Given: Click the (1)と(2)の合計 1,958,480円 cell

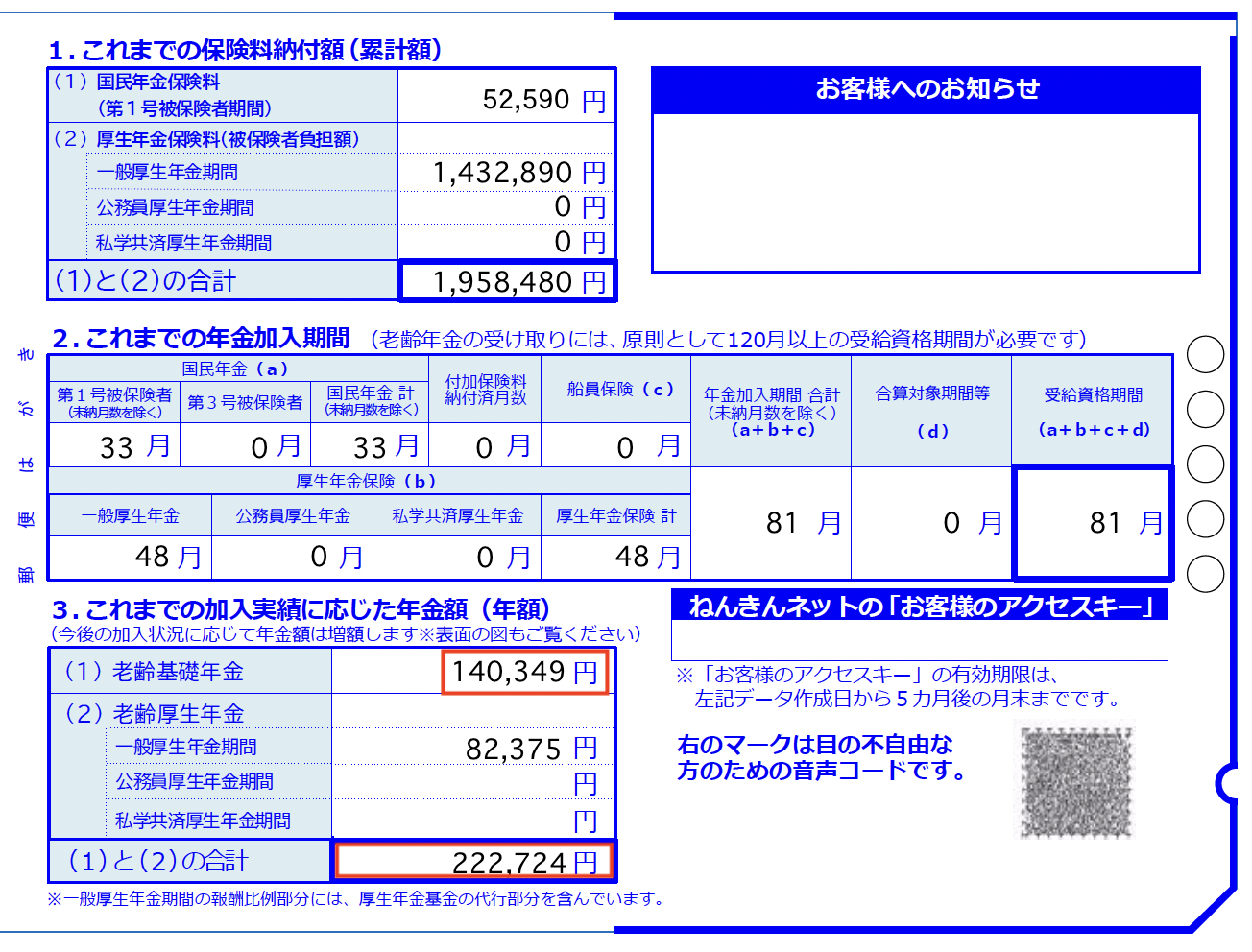Looking at the screenshot, I should coord(507,279).
